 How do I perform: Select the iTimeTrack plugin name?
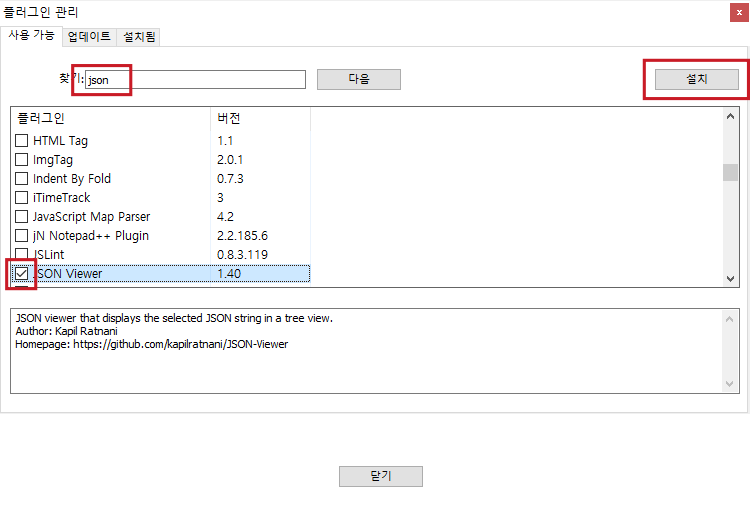[61, 197]
